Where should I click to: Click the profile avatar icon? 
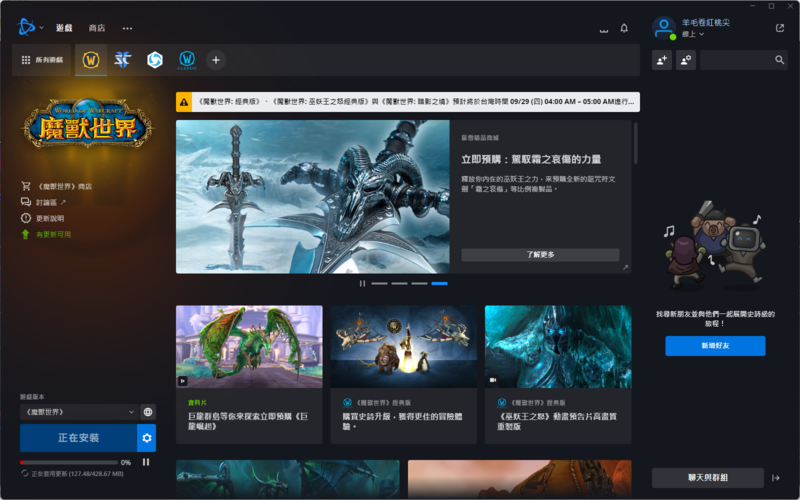tap(664, 28)
